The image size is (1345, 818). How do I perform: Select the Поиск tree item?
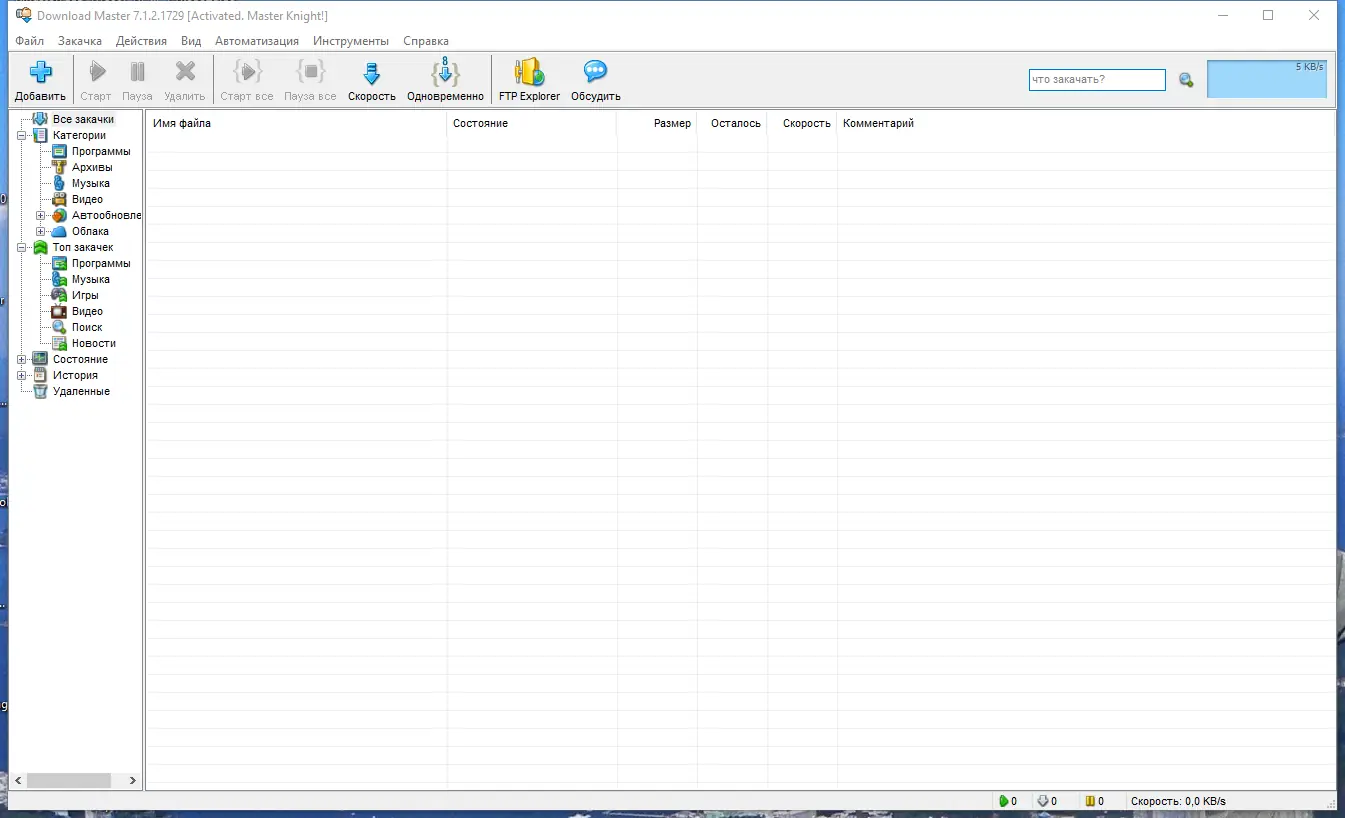[87, 328]
